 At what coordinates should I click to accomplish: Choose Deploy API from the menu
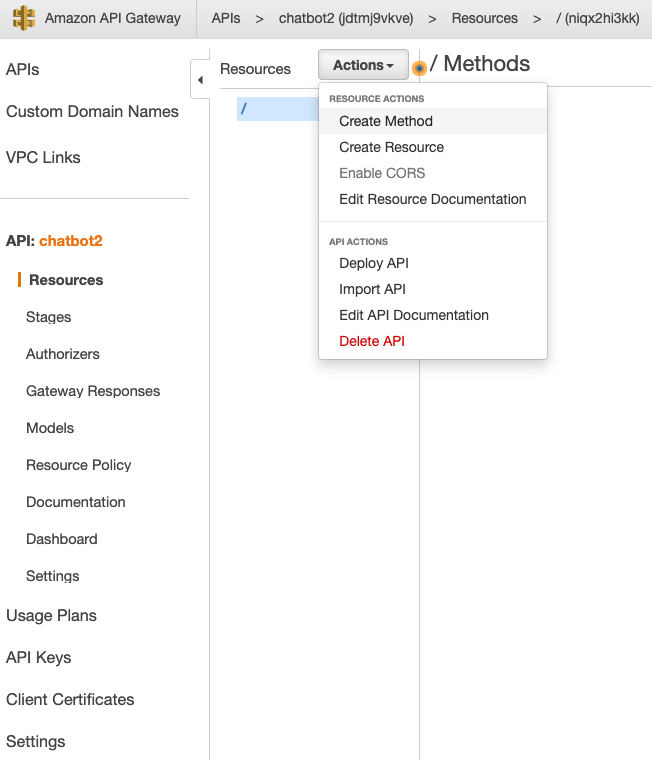point(374,263)
